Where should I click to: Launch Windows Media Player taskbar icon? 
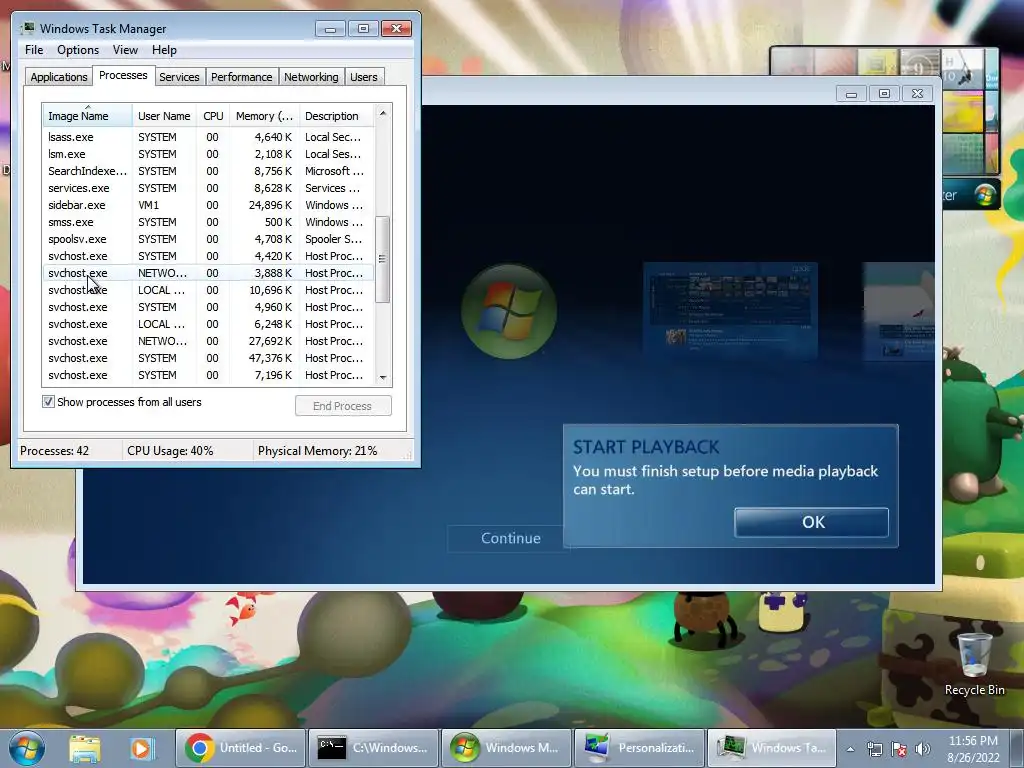[142, 748]
